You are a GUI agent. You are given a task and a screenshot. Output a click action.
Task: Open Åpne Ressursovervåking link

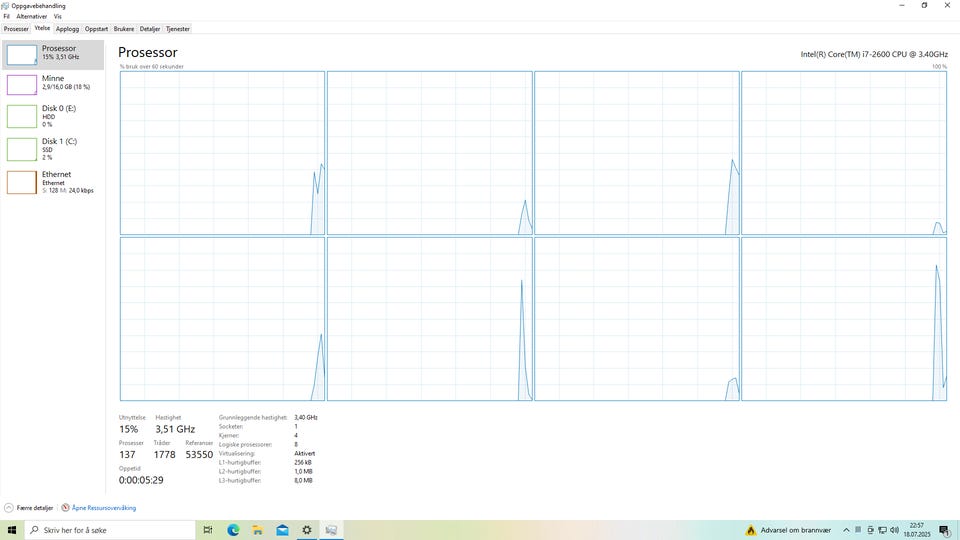point(103,508)
